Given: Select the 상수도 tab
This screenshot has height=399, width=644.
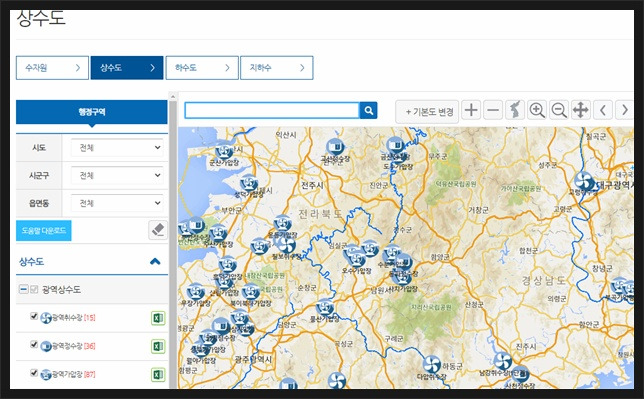Looking at the screenshot, I should pyautogui.click(x=127, y=68).
